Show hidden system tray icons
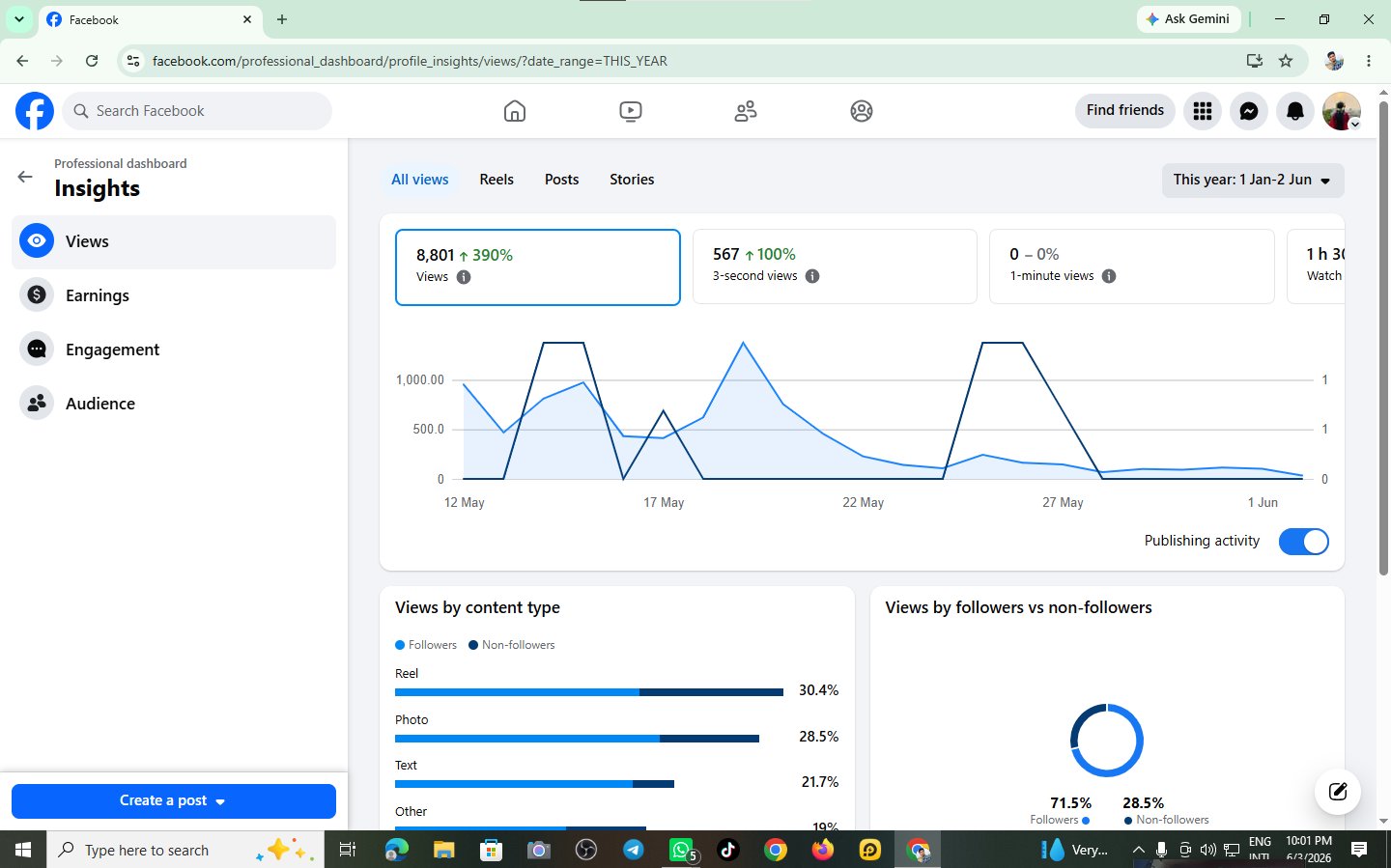This screenshot has height=868, width=1391. (1138, 850)
